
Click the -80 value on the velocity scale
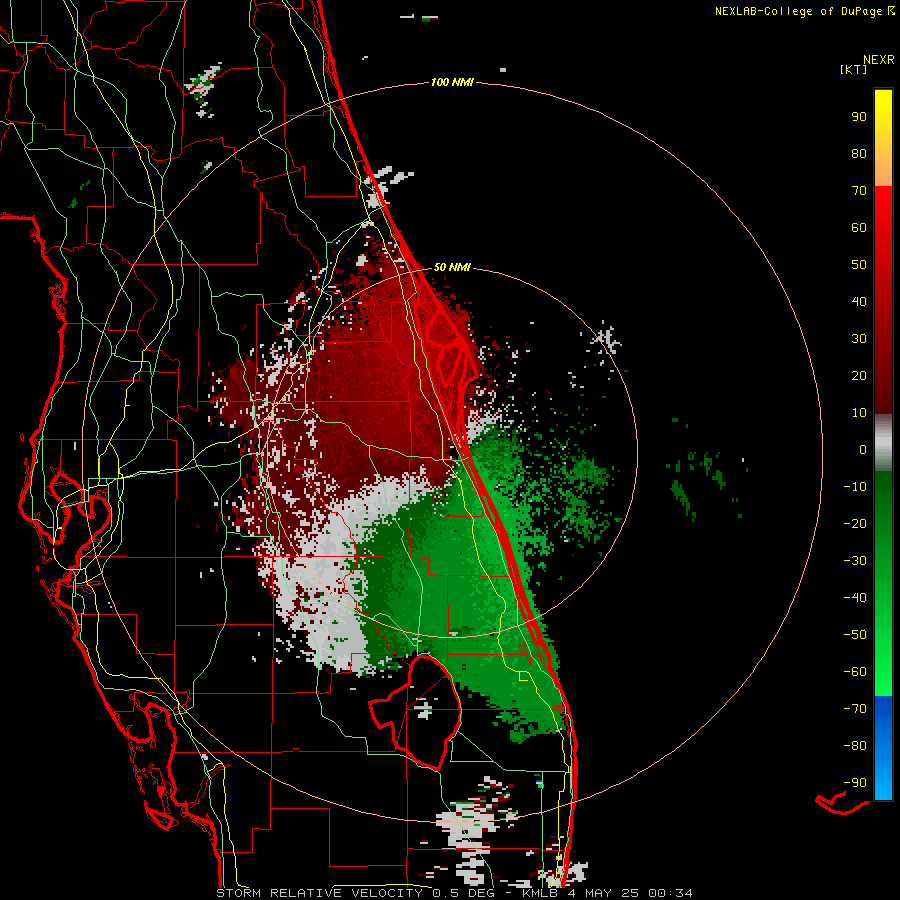pyautogui.click(x=855, y=746)
